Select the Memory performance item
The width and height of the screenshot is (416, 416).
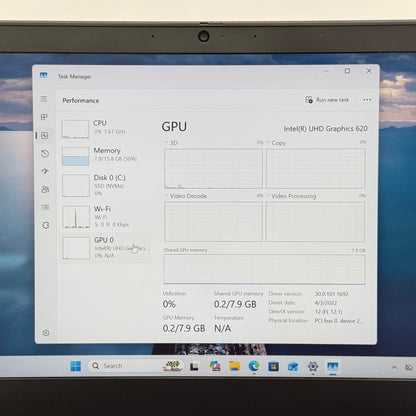click(105, 156)
